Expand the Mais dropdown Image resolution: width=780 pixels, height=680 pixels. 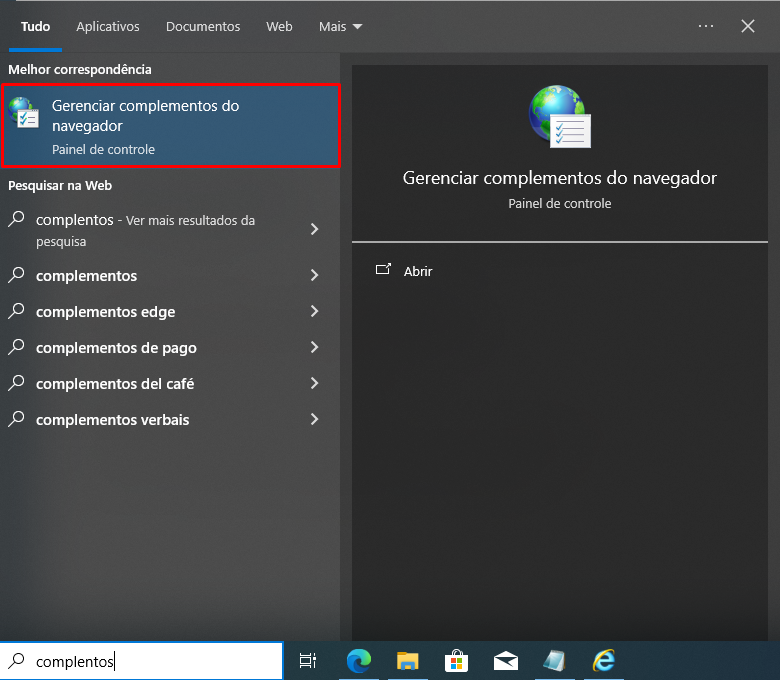pos(340,26)
